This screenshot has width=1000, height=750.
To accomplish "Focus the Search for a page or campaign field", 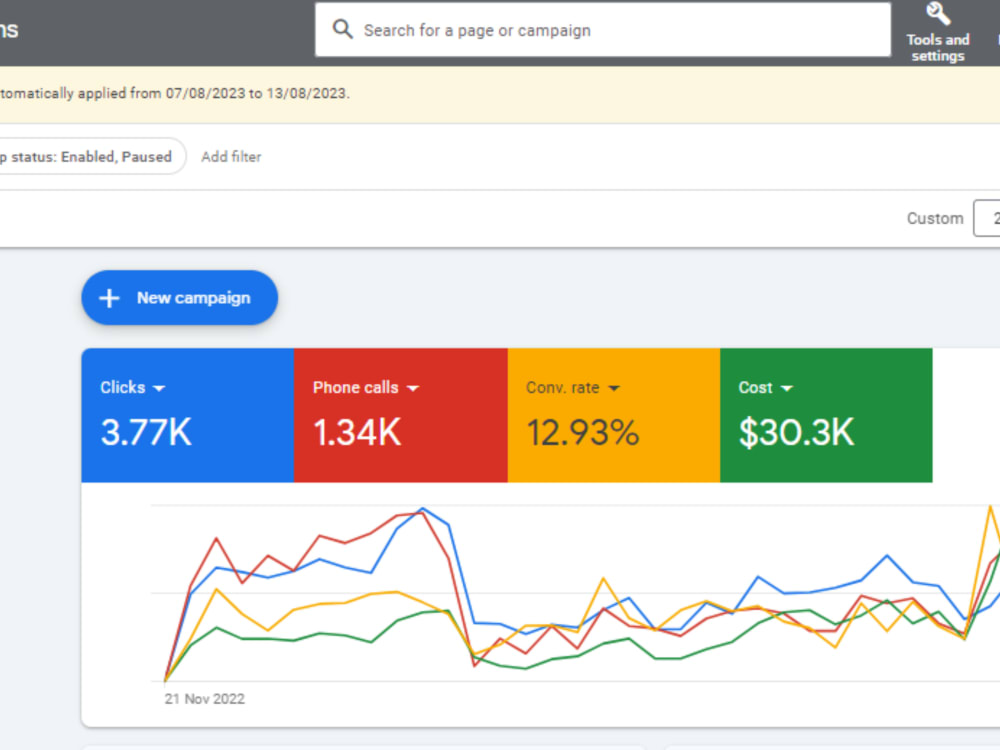I will pyautogui.click(x=603, y=30).
